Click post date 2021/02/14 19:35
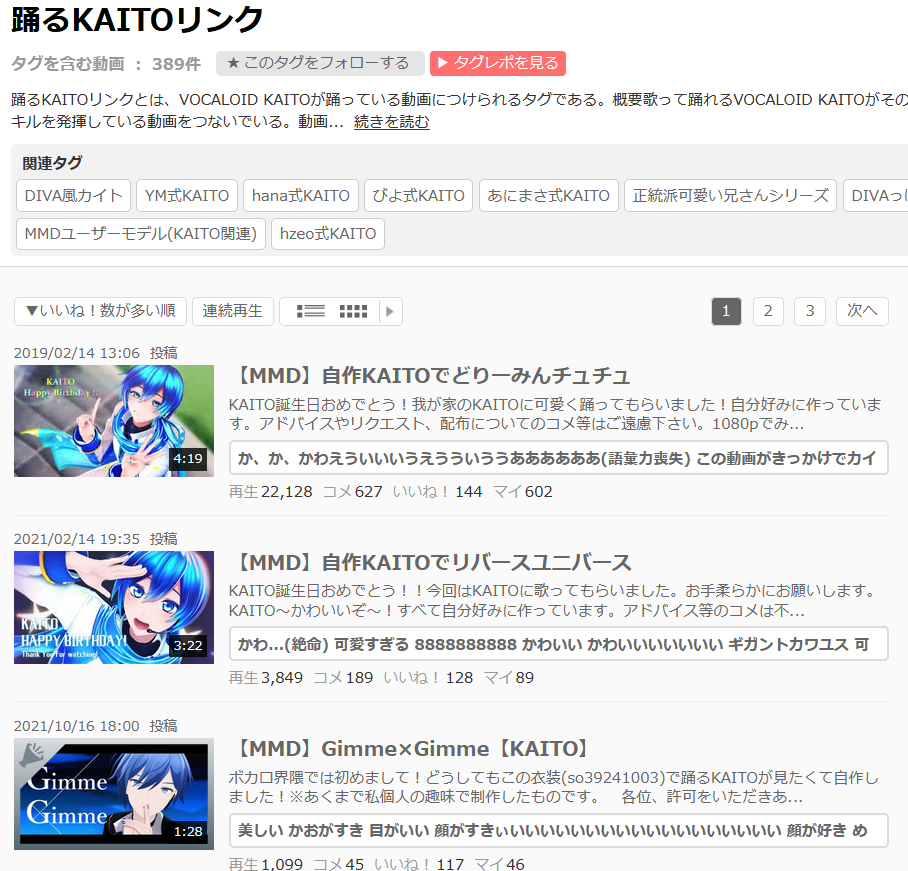The width and height of the screenshot is (908, 871). pyautogui.click(x=77, y=539)
